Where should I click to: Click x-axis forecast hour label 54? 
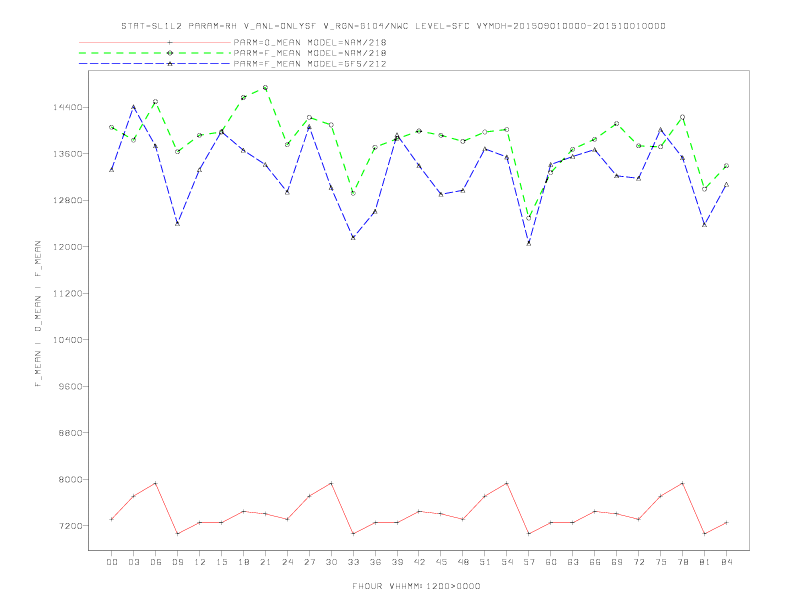(507, 562)
